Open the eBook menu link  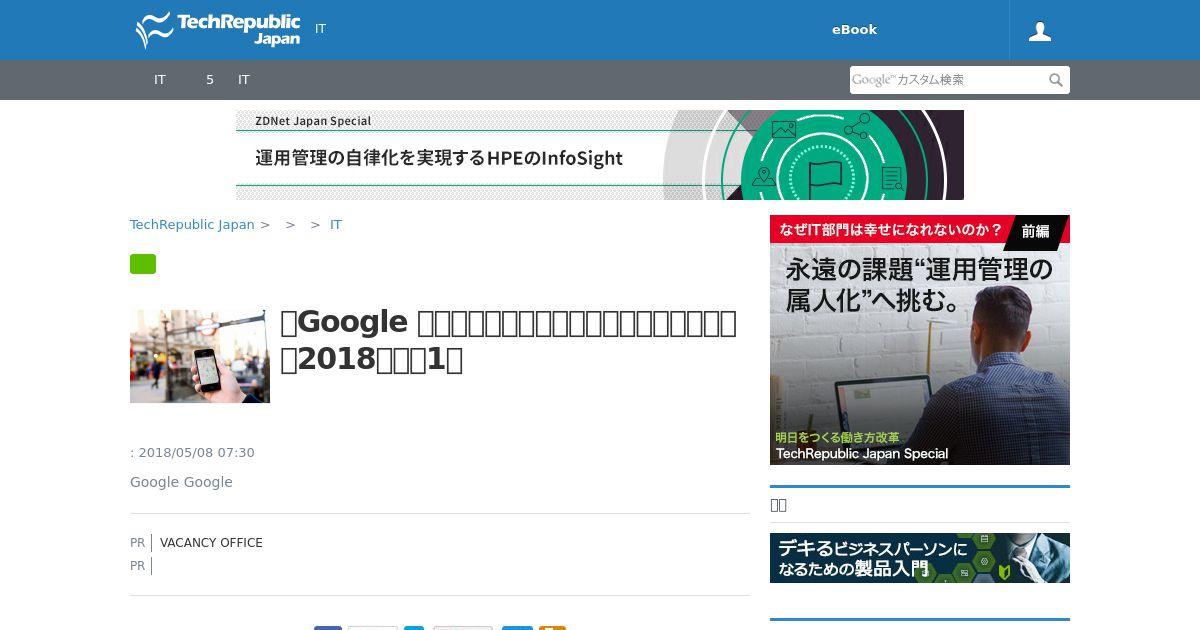point(854,30)
